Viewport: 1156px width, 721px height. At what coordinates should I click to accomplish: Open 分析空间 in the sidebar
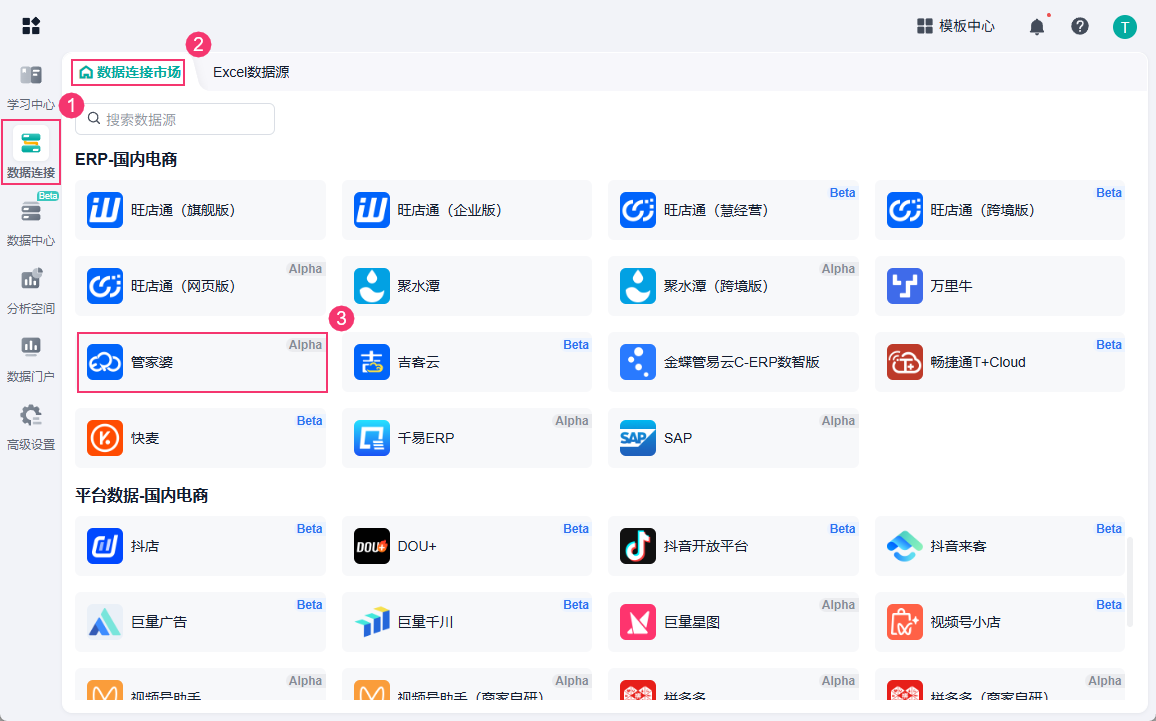pyautogui.click(x=31, y=290)
